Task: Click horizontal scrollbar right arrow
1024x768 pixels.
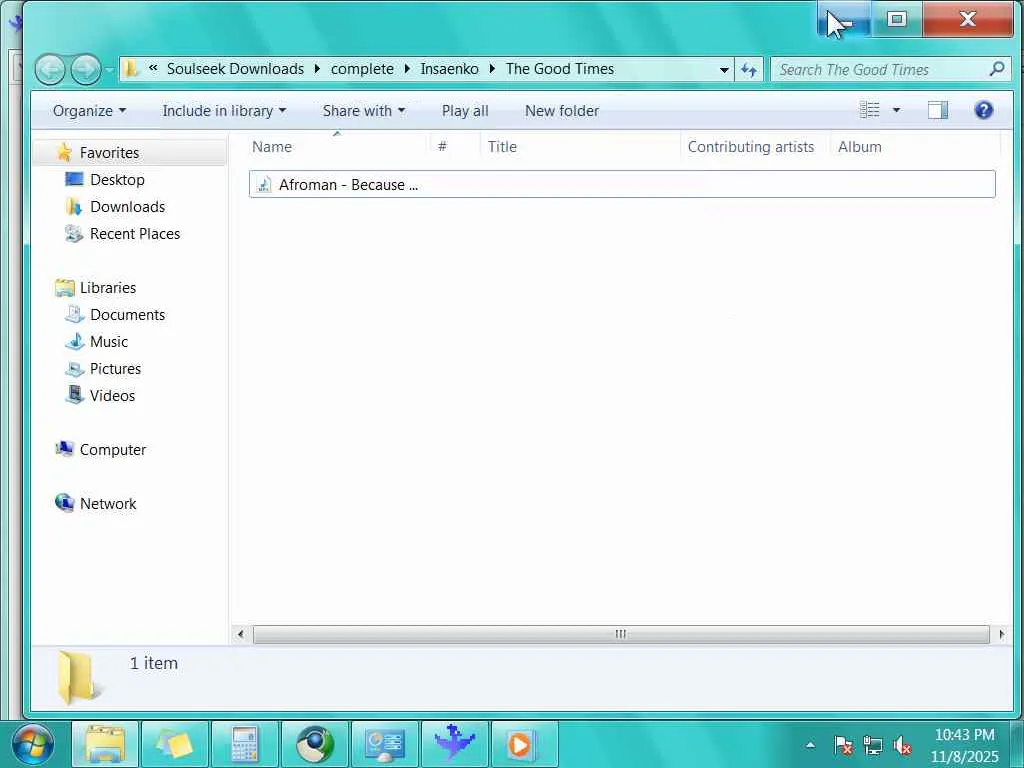Action: (1002, 634)
